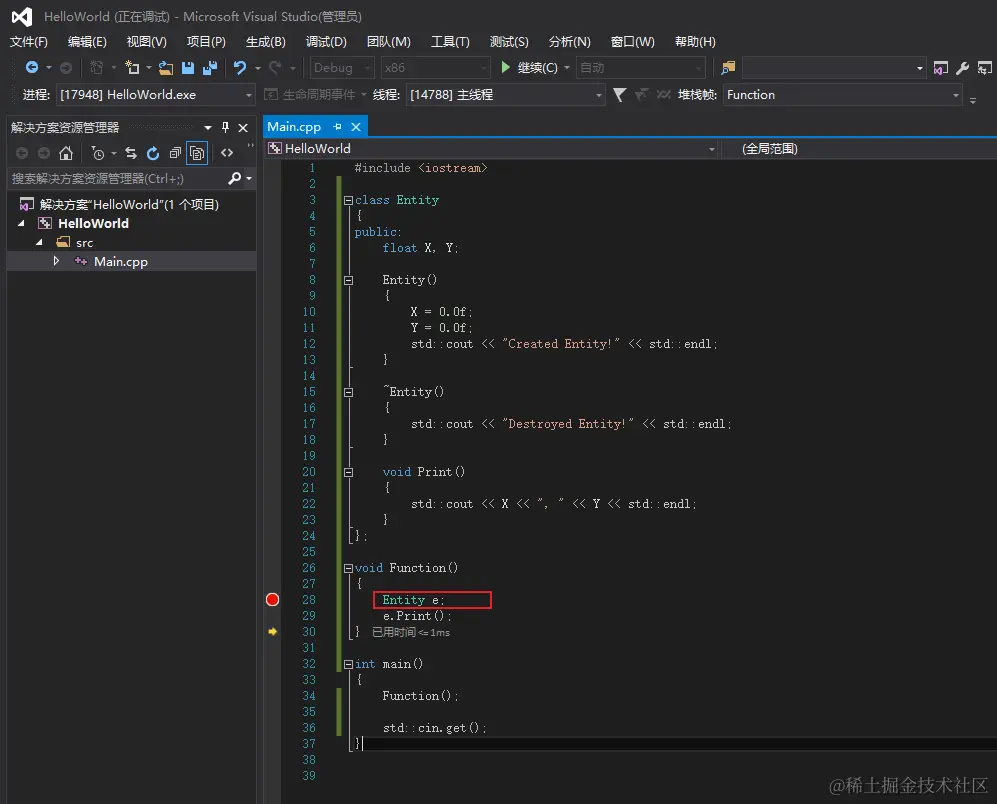The width and height of the screenshot is (997, 804).
Task: Open the Solution Explorer window options arrow
Action: (207, 127)
